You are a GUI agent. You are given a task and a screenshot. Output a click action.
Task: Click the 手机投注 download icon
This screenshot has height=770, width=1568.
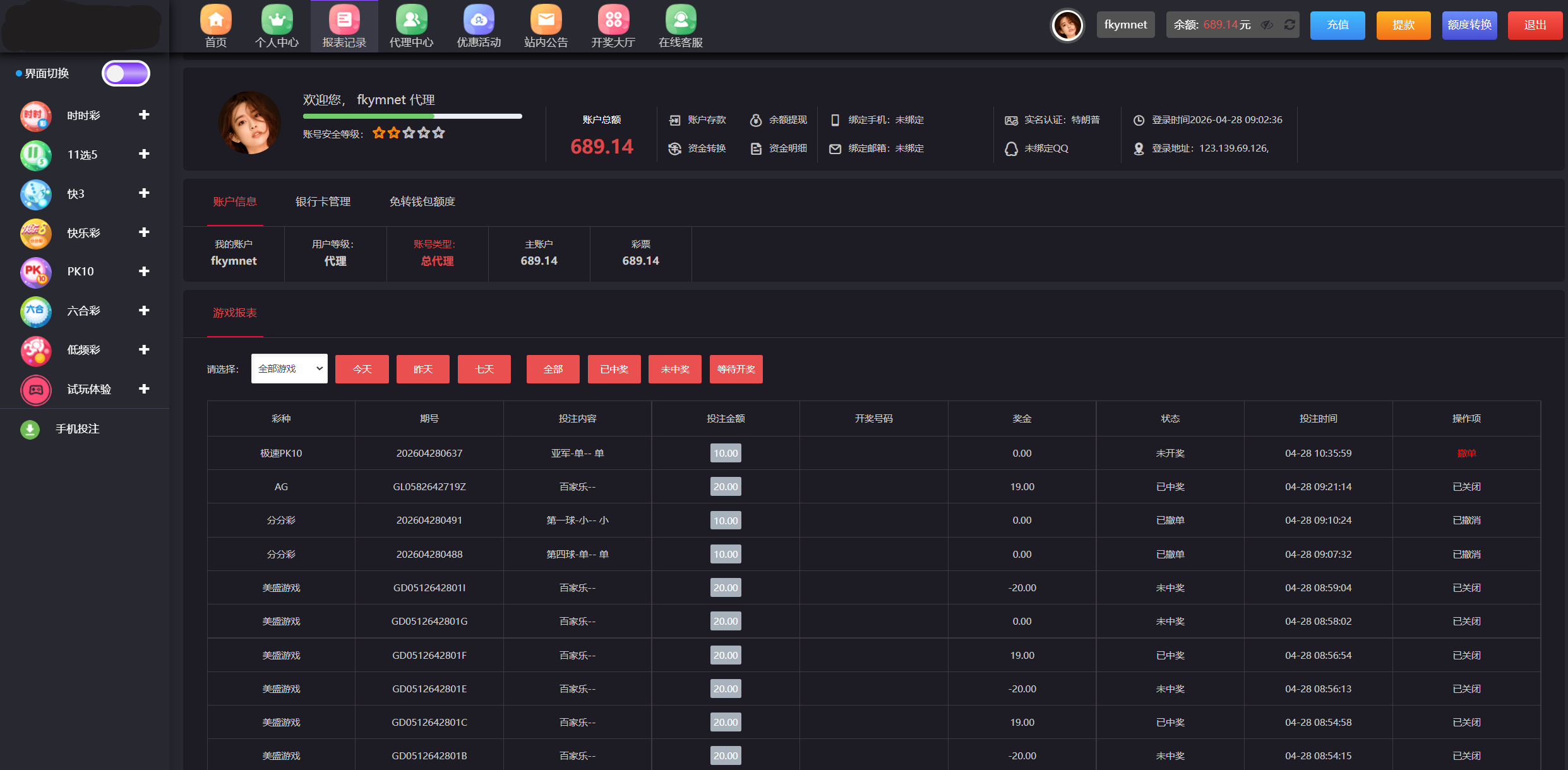point(30,430)
